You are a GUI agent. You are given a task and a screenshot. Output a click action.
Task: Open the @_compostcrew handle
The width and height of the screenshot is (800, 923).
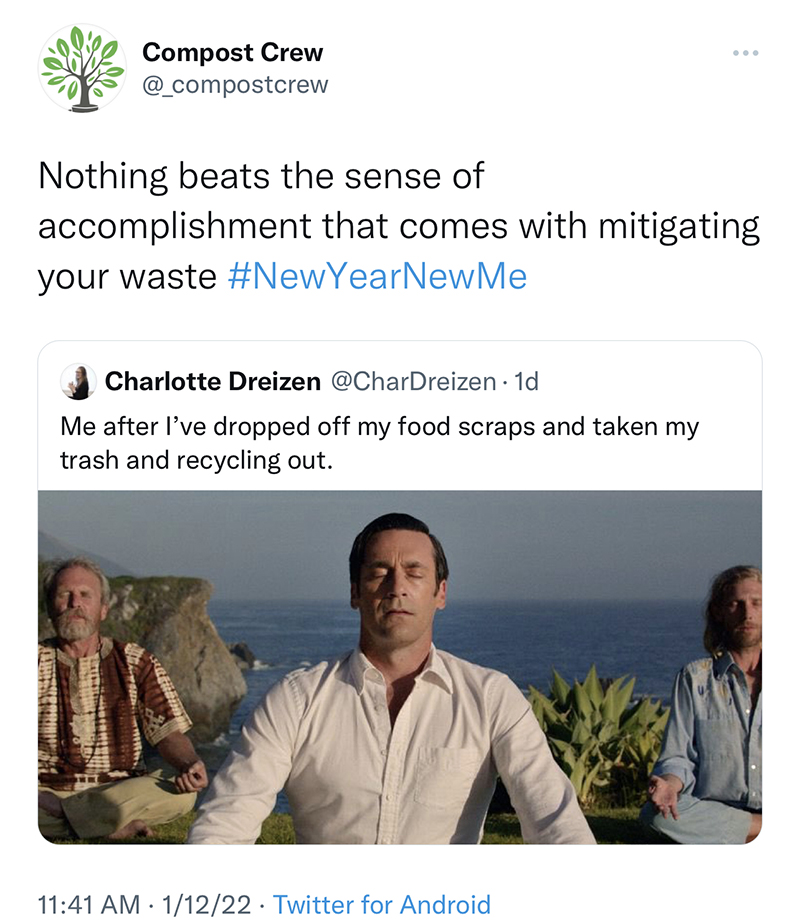tap(235, 85)
